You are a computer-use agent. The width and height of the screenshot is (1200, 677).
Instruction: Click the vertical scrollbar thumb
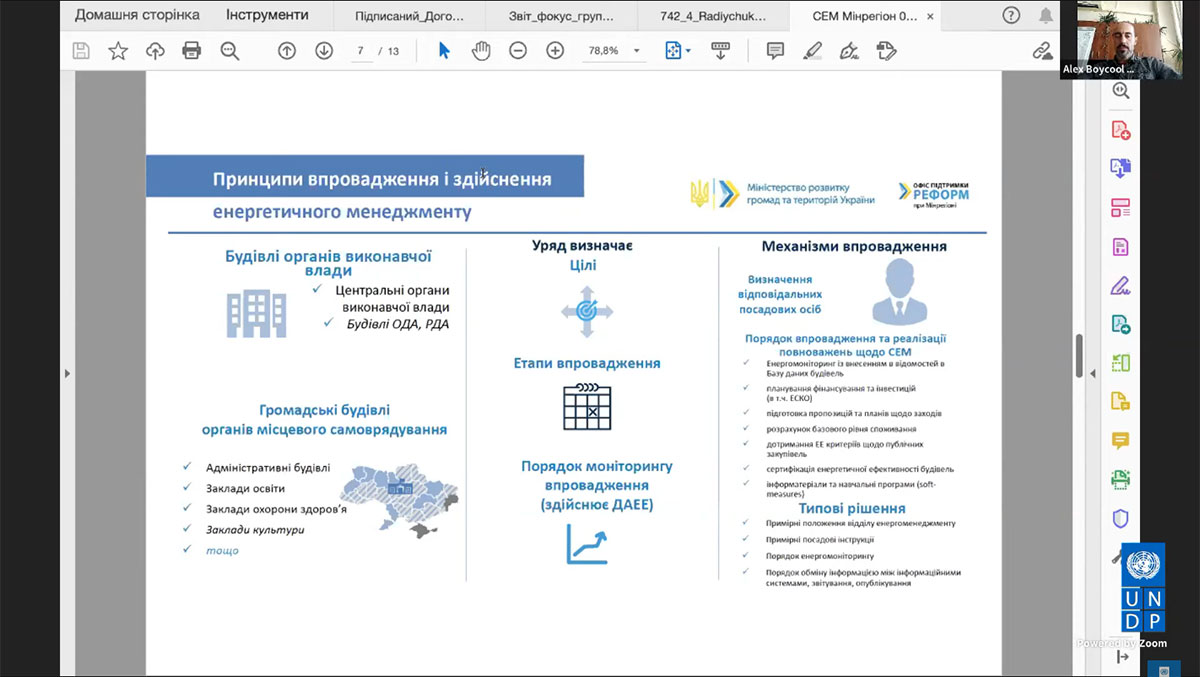click(x=1079, y=355)
